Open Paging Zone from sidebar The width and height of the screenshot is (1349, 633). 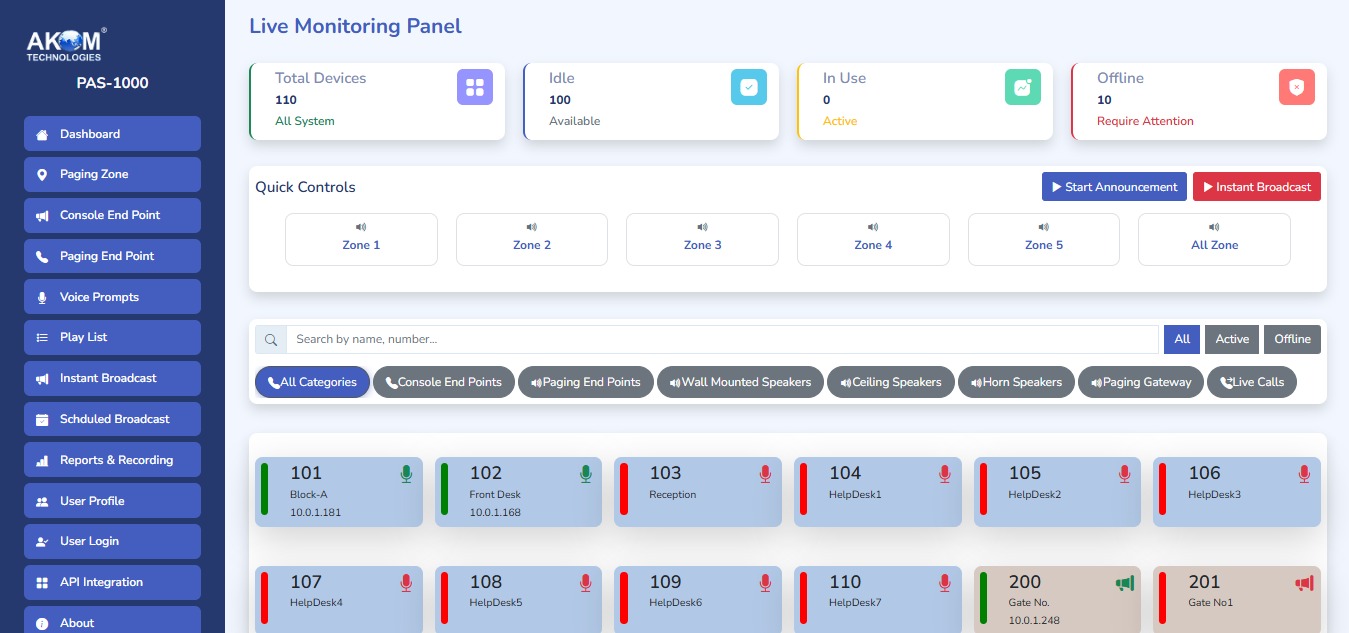click(x=112, y=174)
